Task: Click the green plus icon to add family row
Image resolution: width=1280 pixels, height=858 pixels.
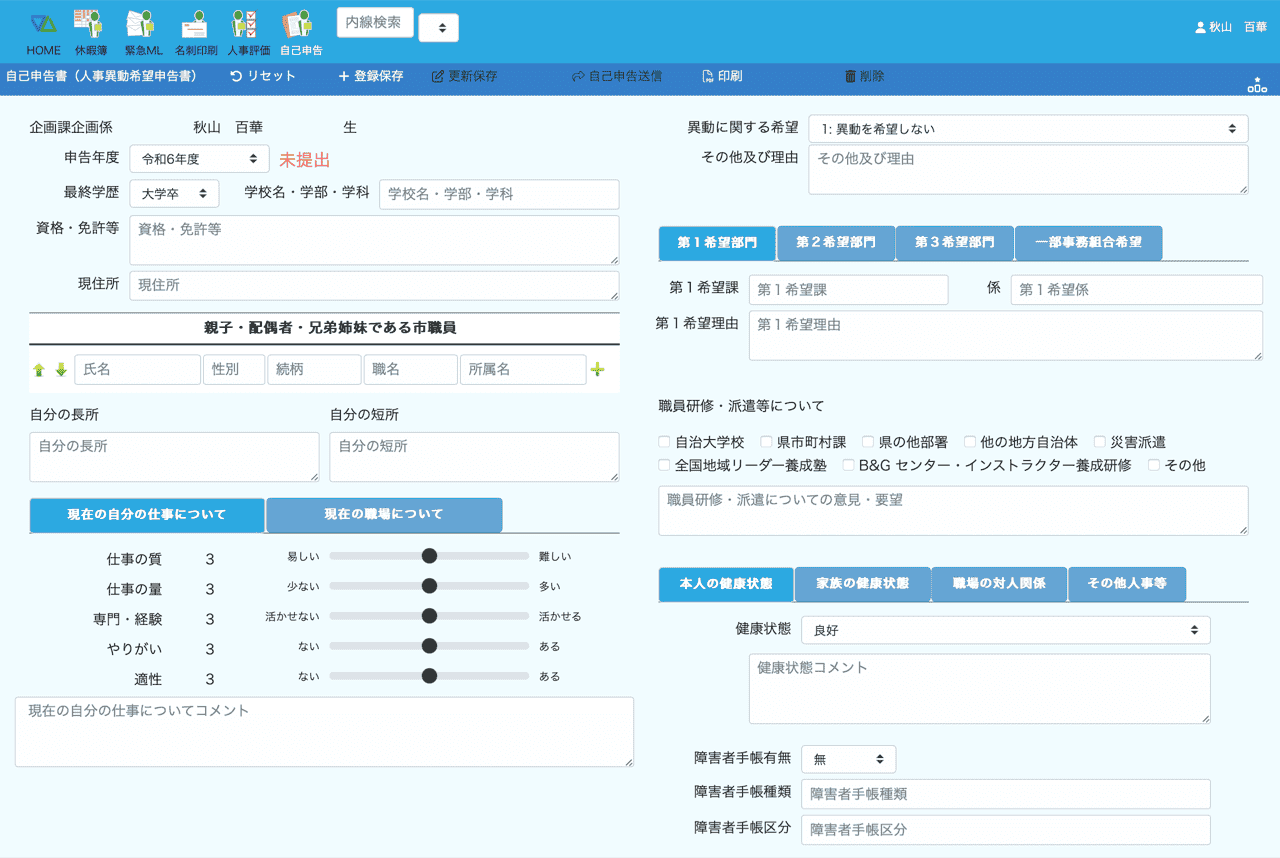Action: [598, 370]
